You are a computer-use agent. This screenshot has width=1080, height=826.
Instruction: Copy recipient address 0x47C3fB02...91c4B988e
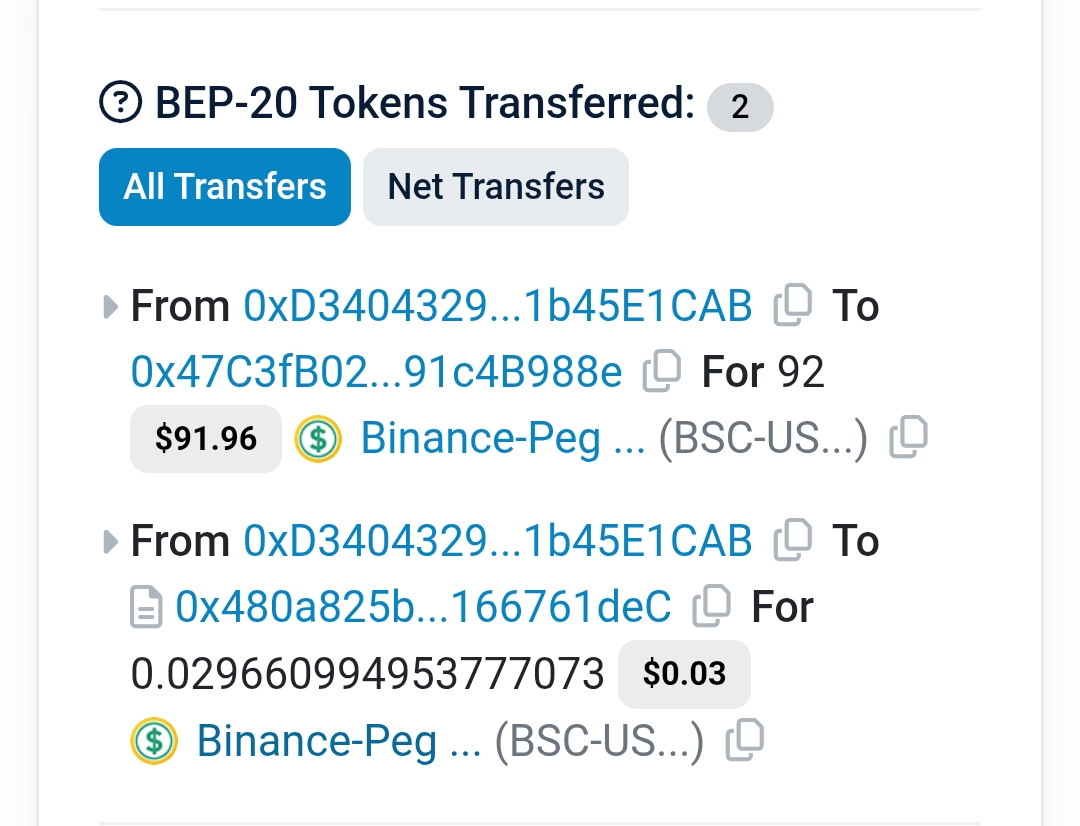pos(661,372)
